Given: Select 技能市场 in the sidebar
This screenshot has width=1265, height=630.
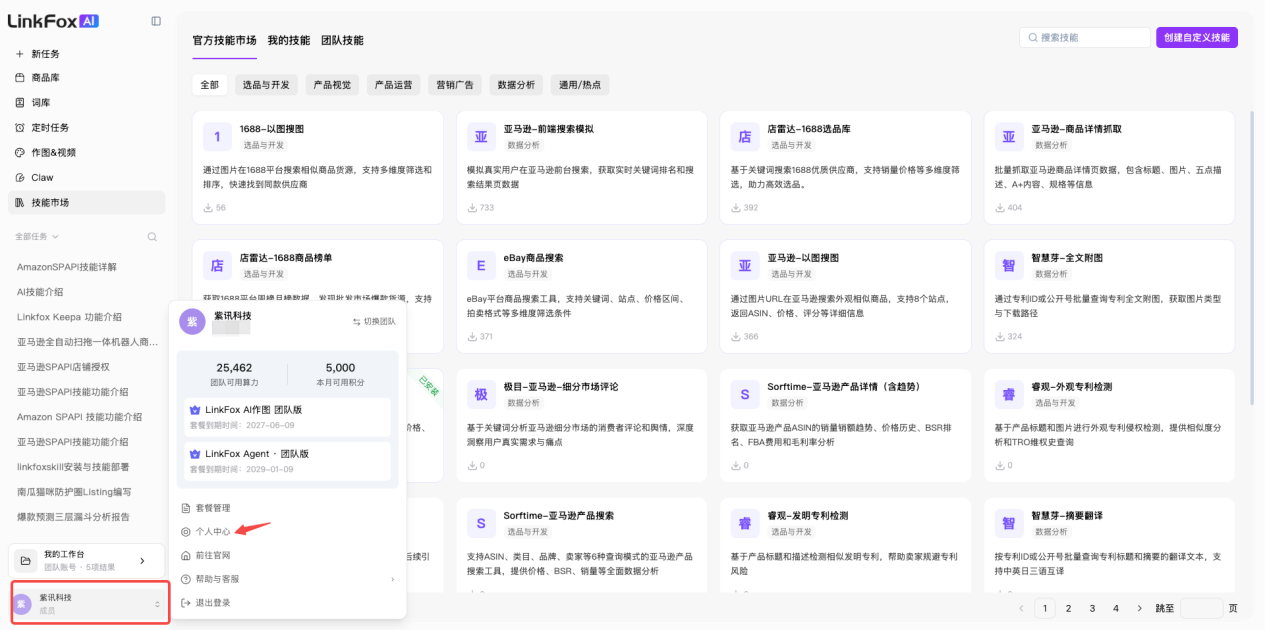Looking at the screenshot, I should [x=86, y=203].
